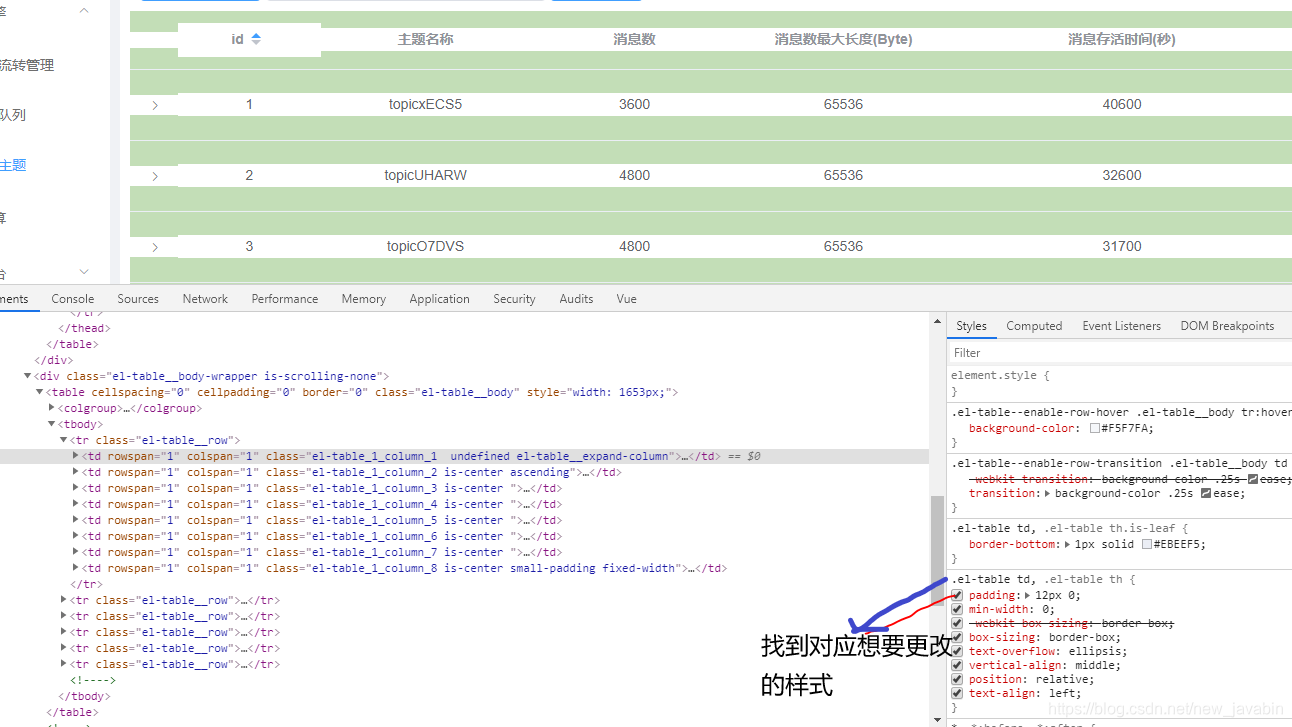Screen dimensions: 1292x727
Task: Select the Styles pane tab
Action: (x=971, y=326)
